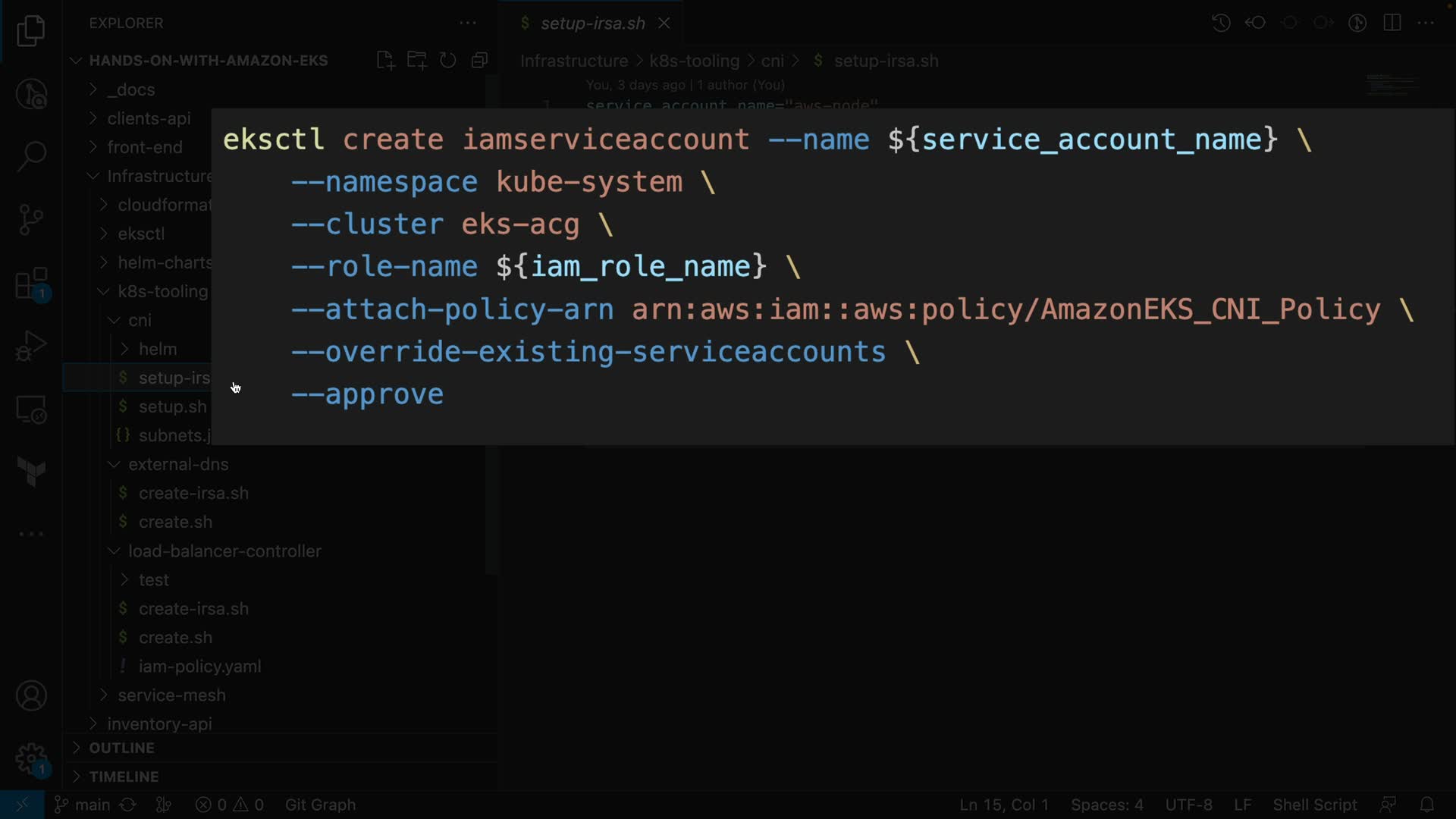The width and height of the screenshot is (1456, 819).
Task: Collapse all folders in Explorer
Action: click(479, 61)
